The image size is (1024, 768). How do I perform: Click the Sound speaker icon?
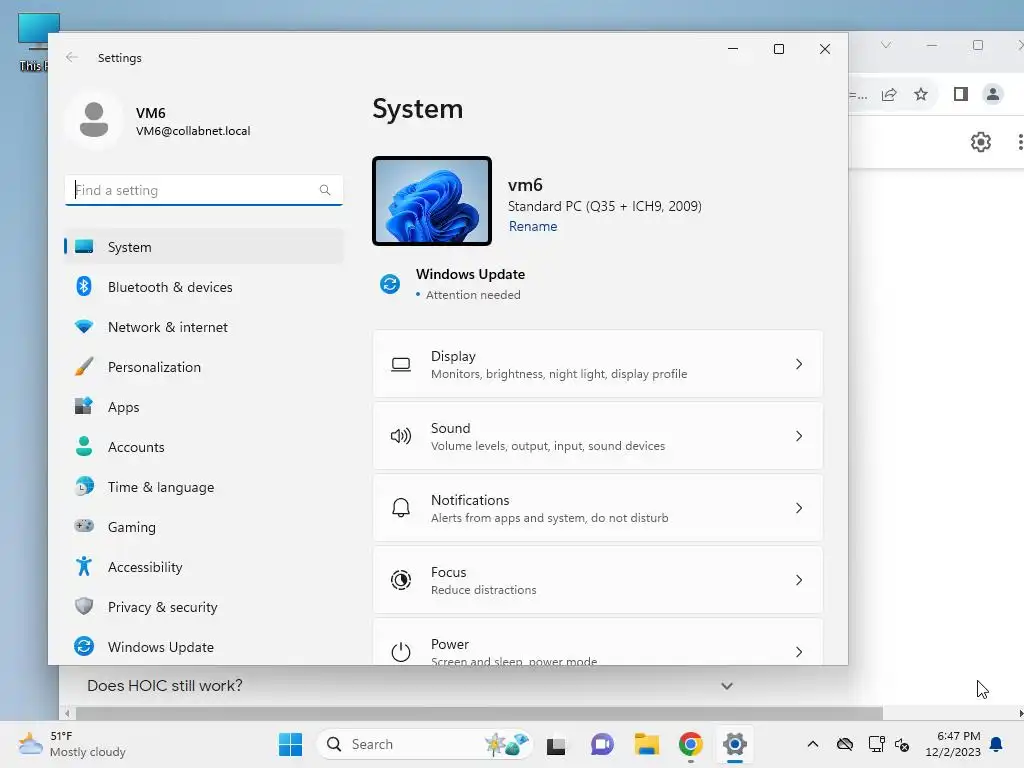pos(401,436)
